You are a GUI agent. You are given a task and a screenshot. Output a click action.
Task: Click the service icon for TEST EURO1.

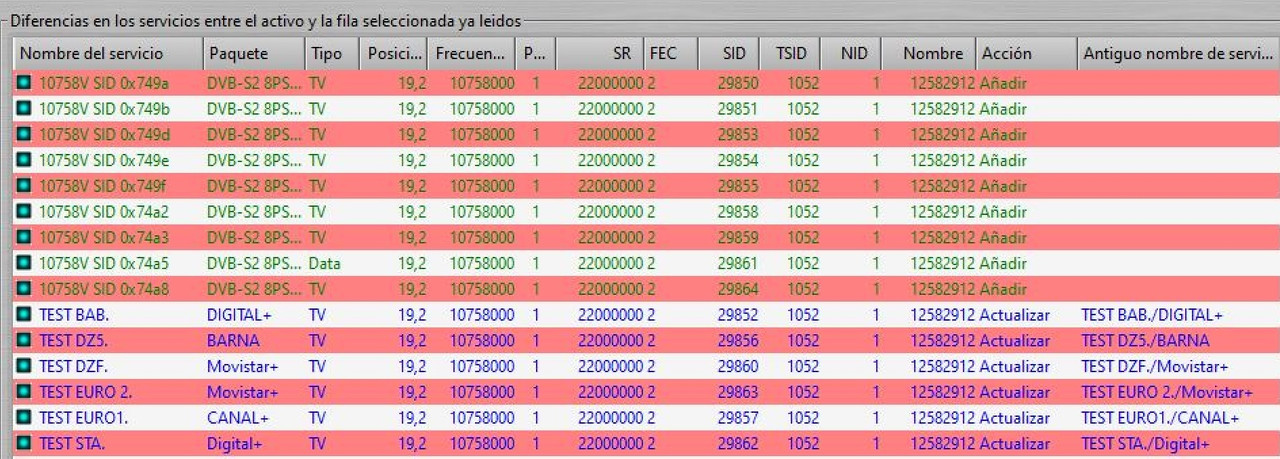[x=24, y=418]
